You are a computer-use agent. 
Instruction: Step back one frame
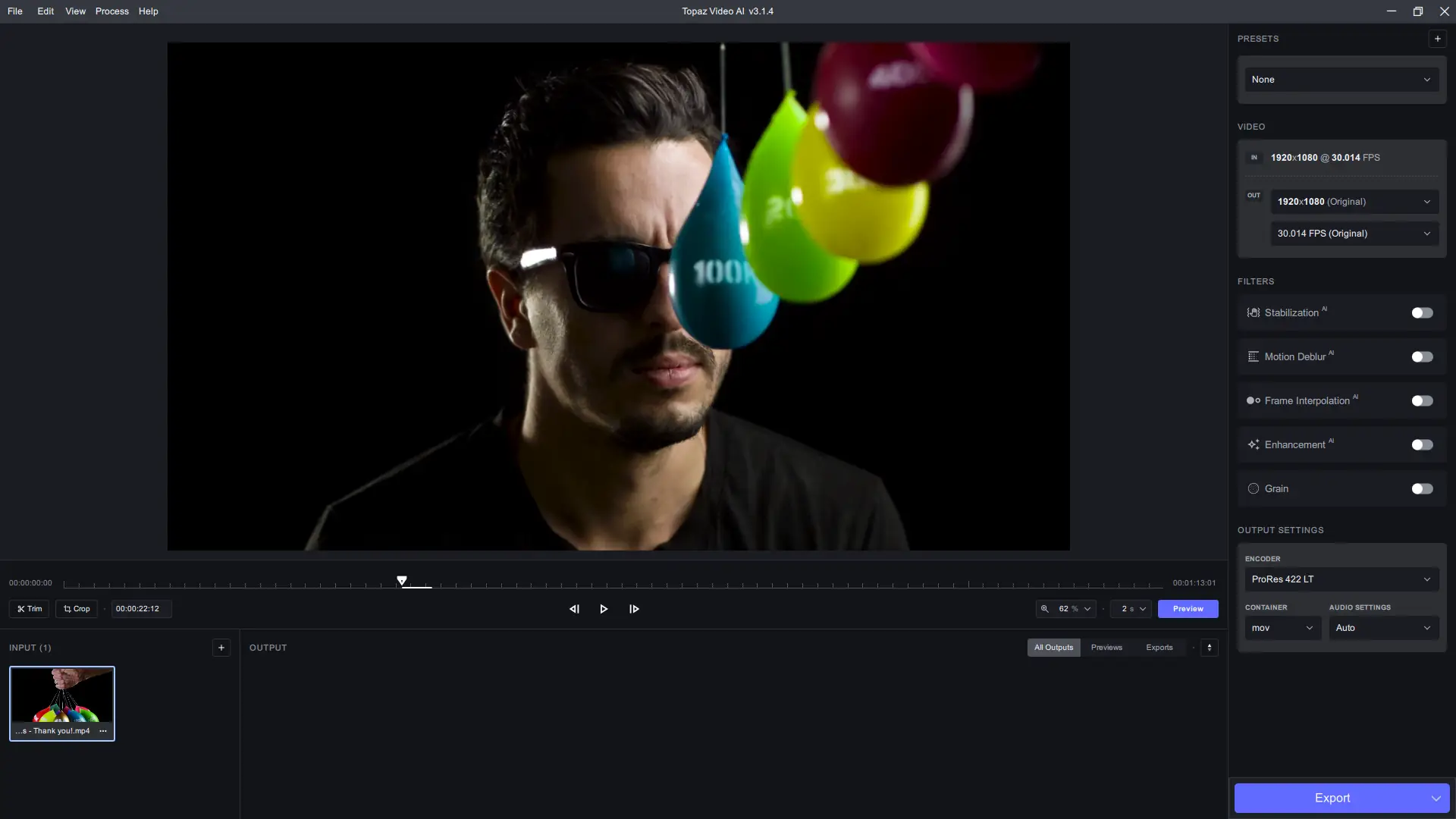(574, 609)
